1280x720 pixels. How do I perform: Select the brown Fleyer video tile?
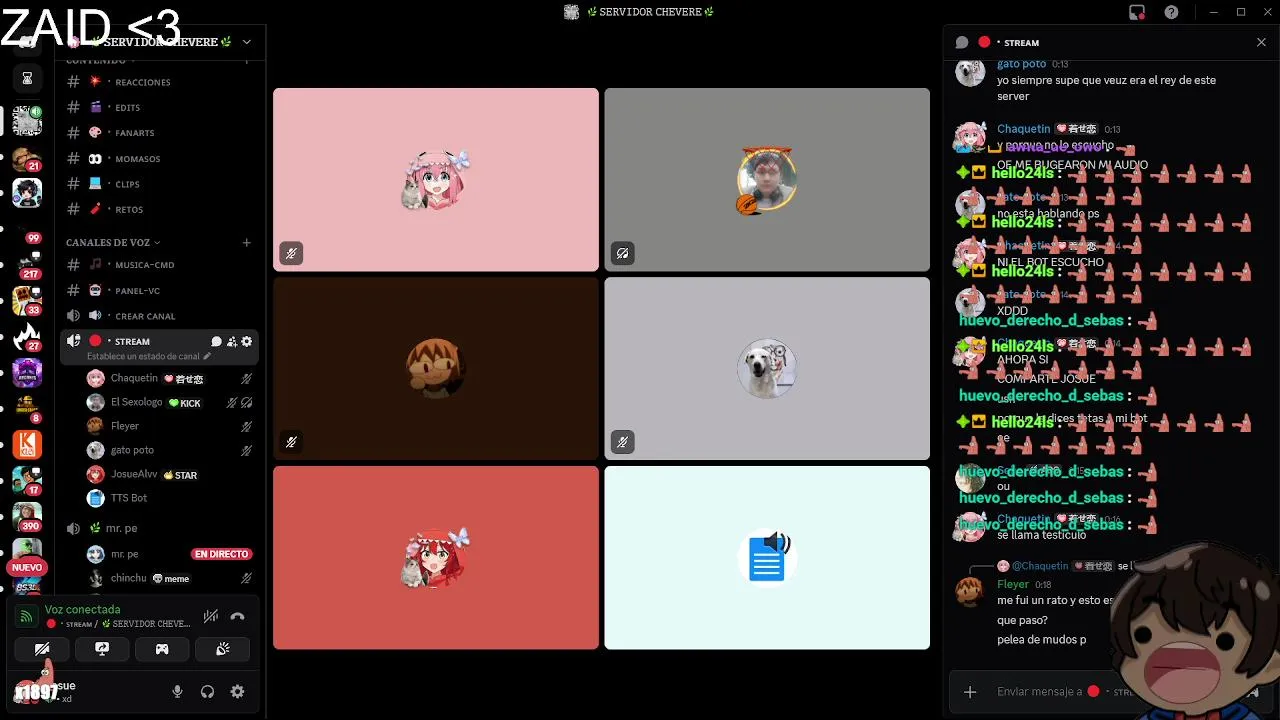(436, 368)
